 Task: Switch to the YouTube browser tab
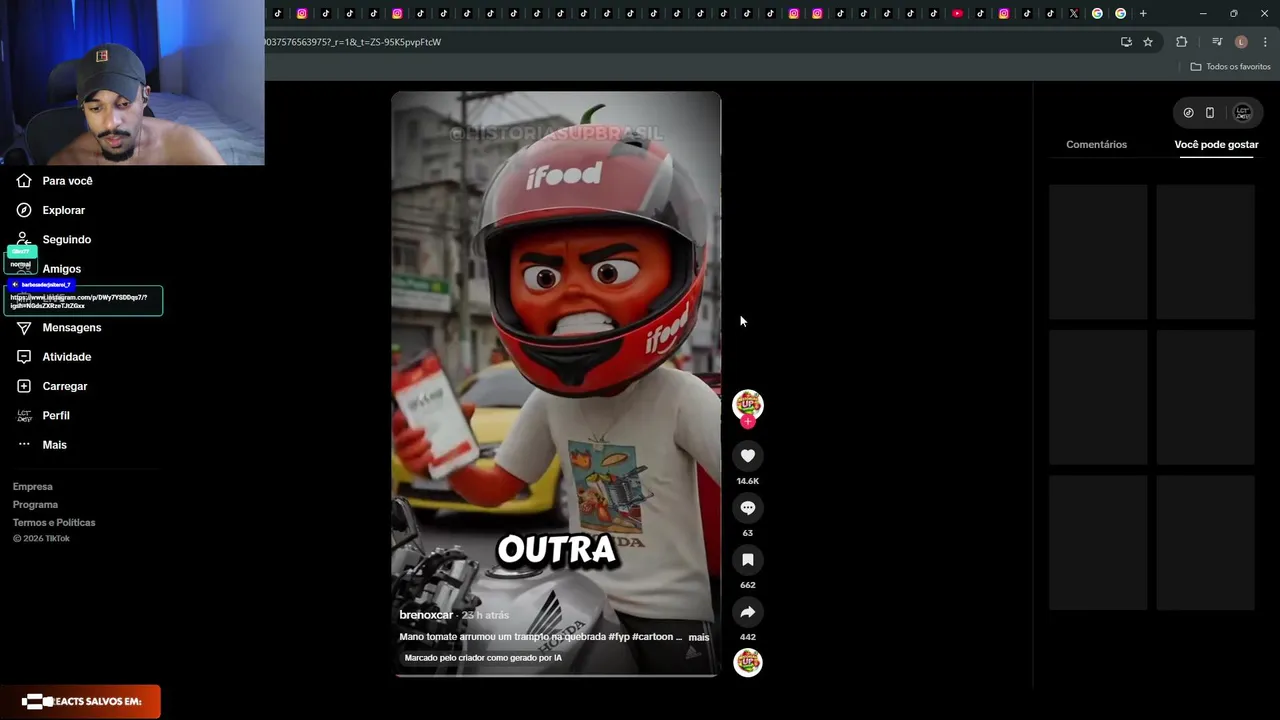(x=957, y=14)
